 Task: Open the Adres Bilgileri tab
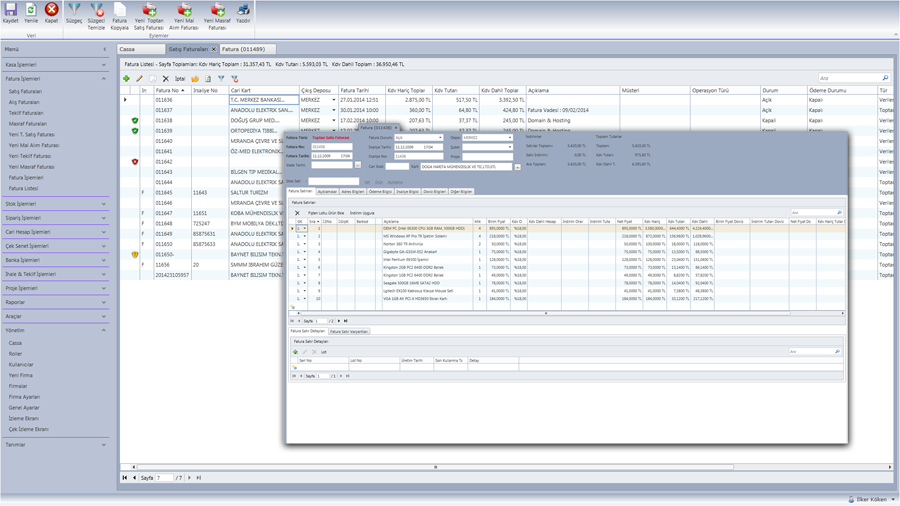(x=353, y=191)
